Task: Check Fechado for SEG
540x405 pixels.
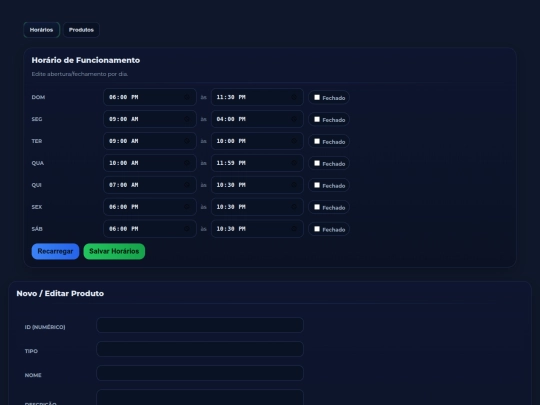Action: tap(317, 120)
